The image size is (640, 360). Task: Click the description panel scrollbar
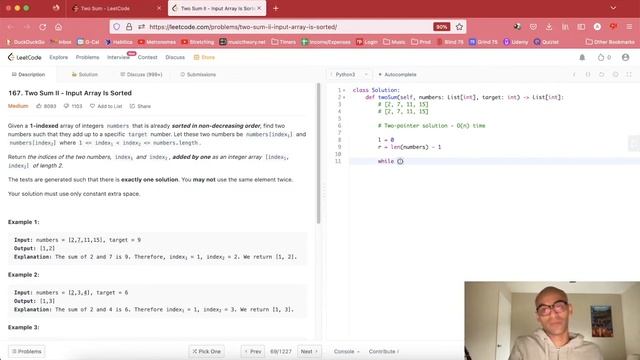(x=318, y=153)
